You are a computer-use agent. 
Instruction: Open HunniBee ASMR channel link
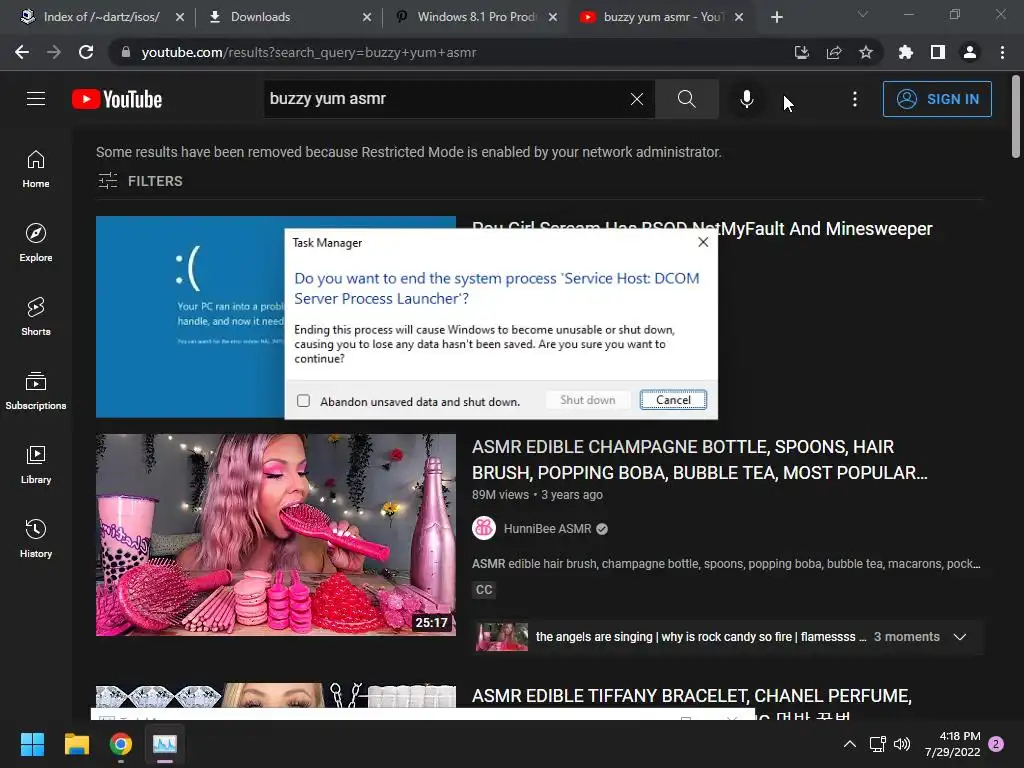(x=547, y=528)
